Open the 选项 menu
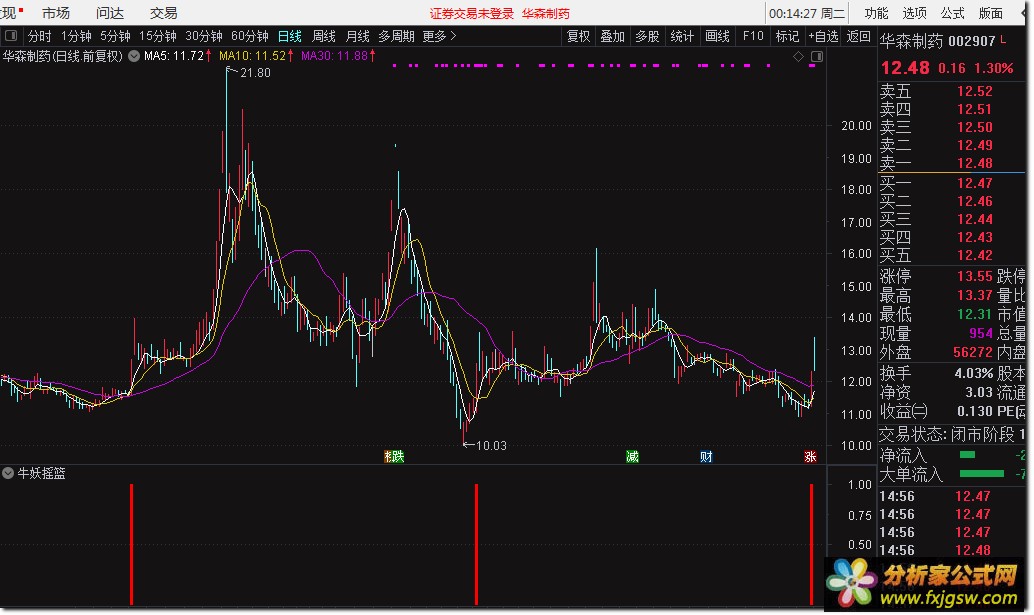The height and width of the screenshot is (615, 1034). tap(914, 13)
